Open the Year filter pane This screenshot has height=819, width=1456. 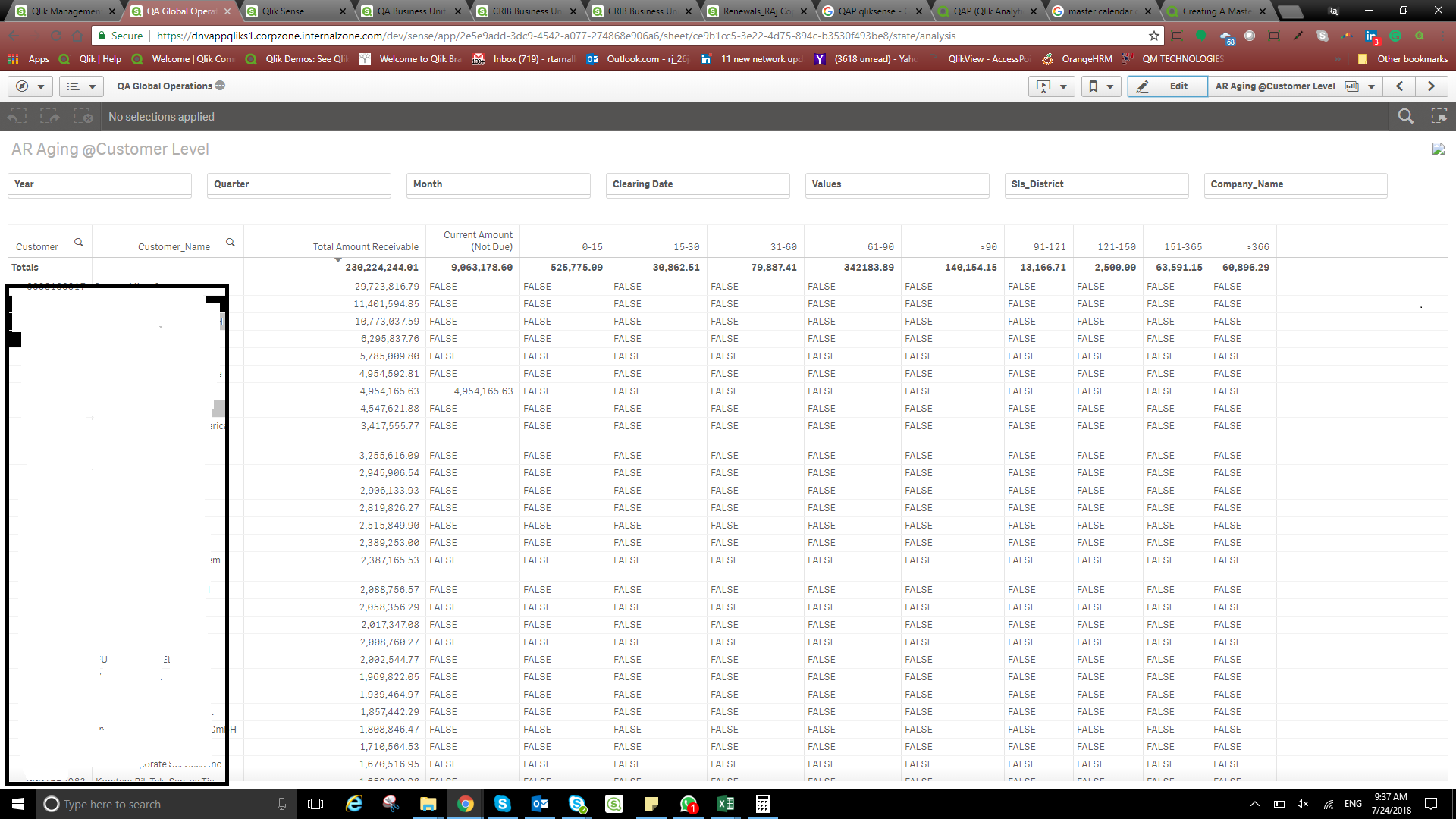(x=99, y=184)
